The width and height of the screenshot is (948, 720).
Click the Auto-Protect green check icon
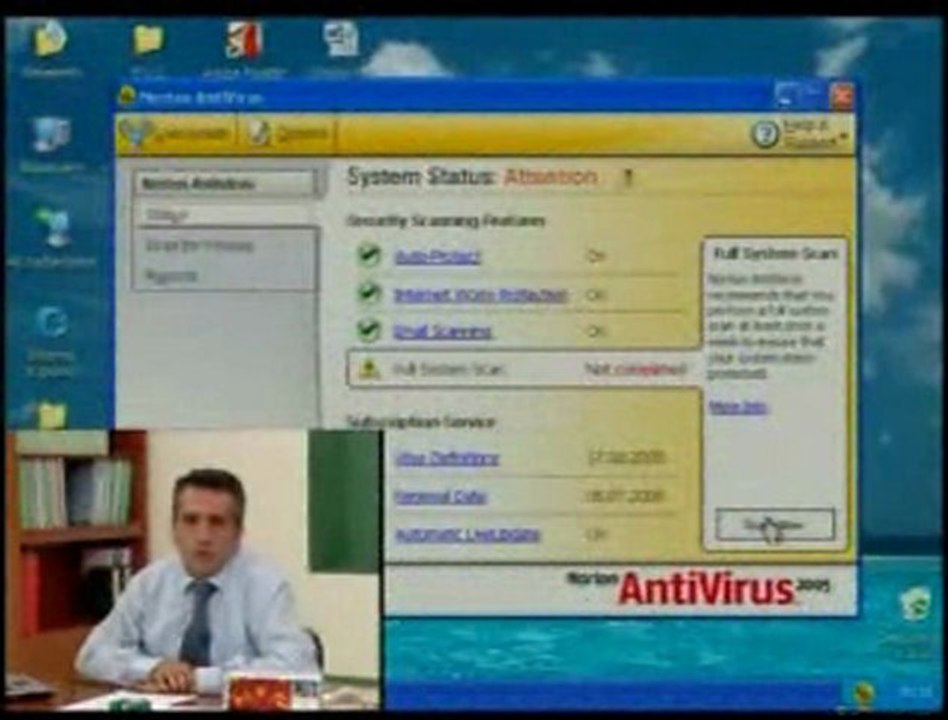pyautogui.click(x=368, y=255)
